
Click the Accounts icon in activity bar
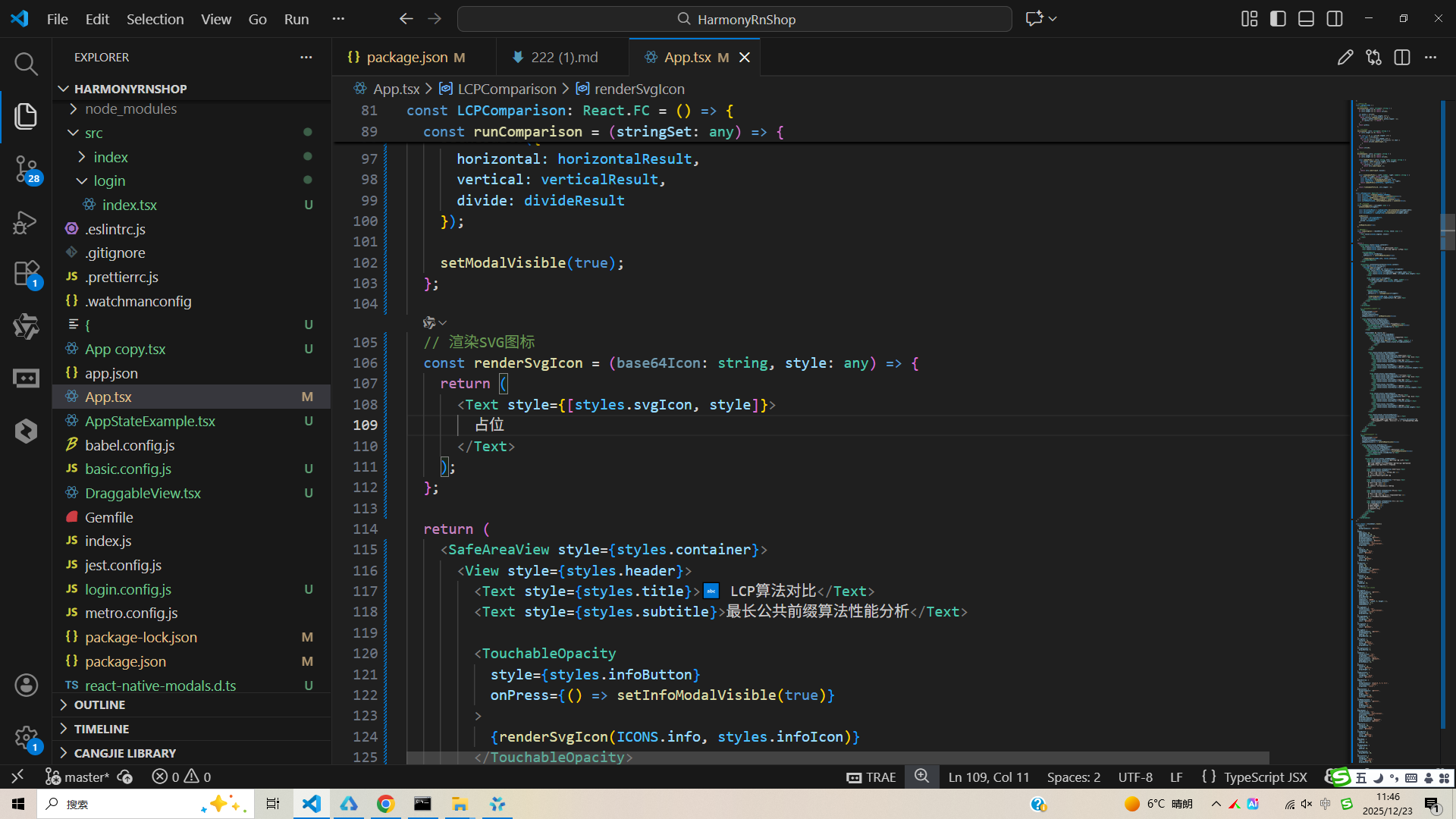(26, 686)
